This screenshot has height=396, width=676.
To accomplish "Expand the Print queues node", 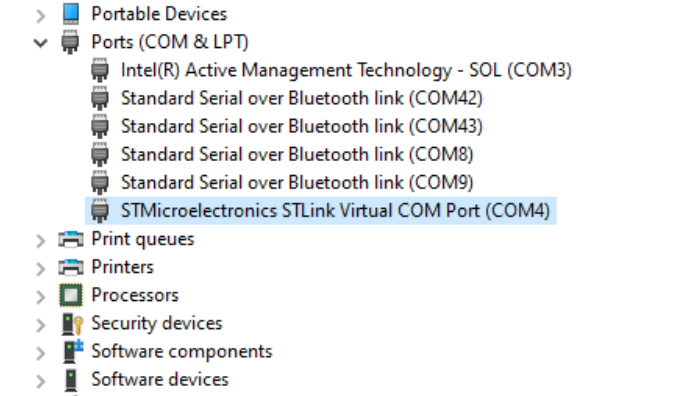I will pyautogui.click(x=41, y=240).
